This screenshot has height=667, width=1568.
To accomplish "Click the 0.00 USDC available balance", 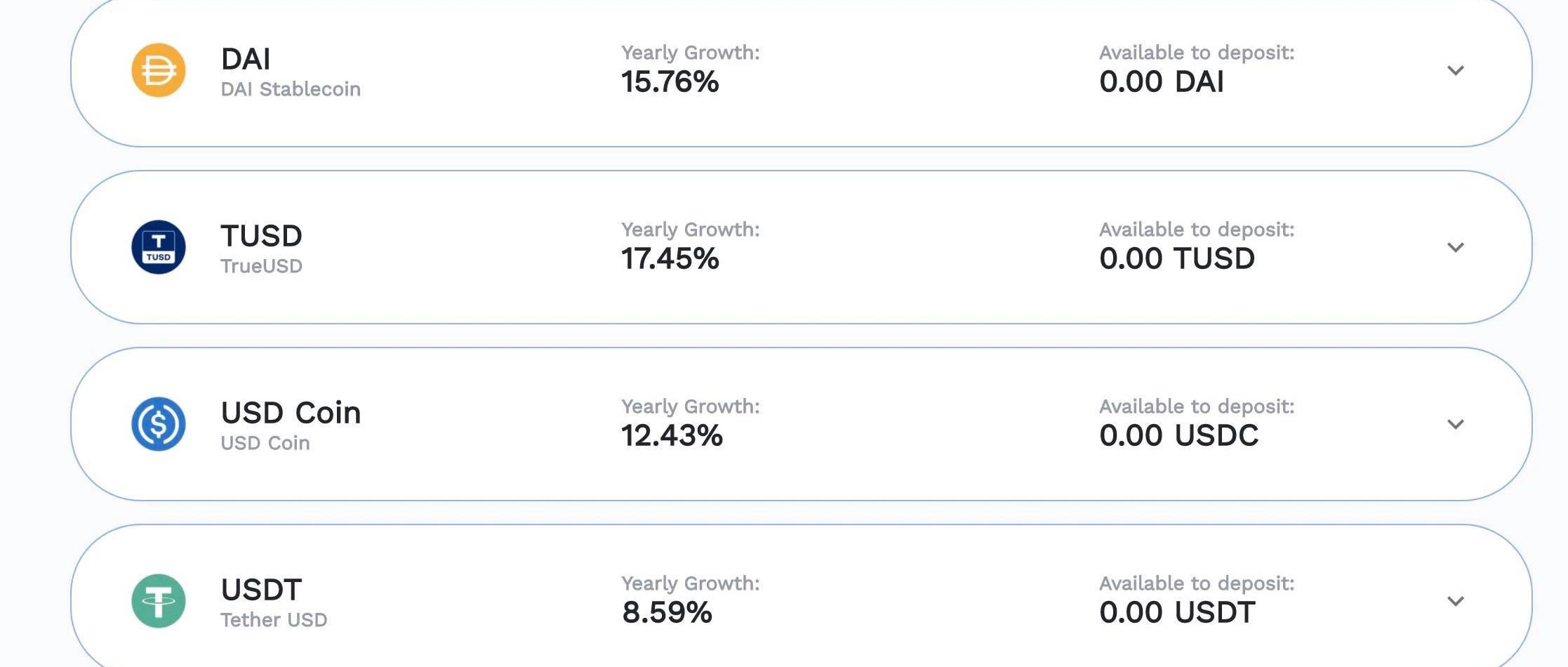I will (x=1179, y=436).
